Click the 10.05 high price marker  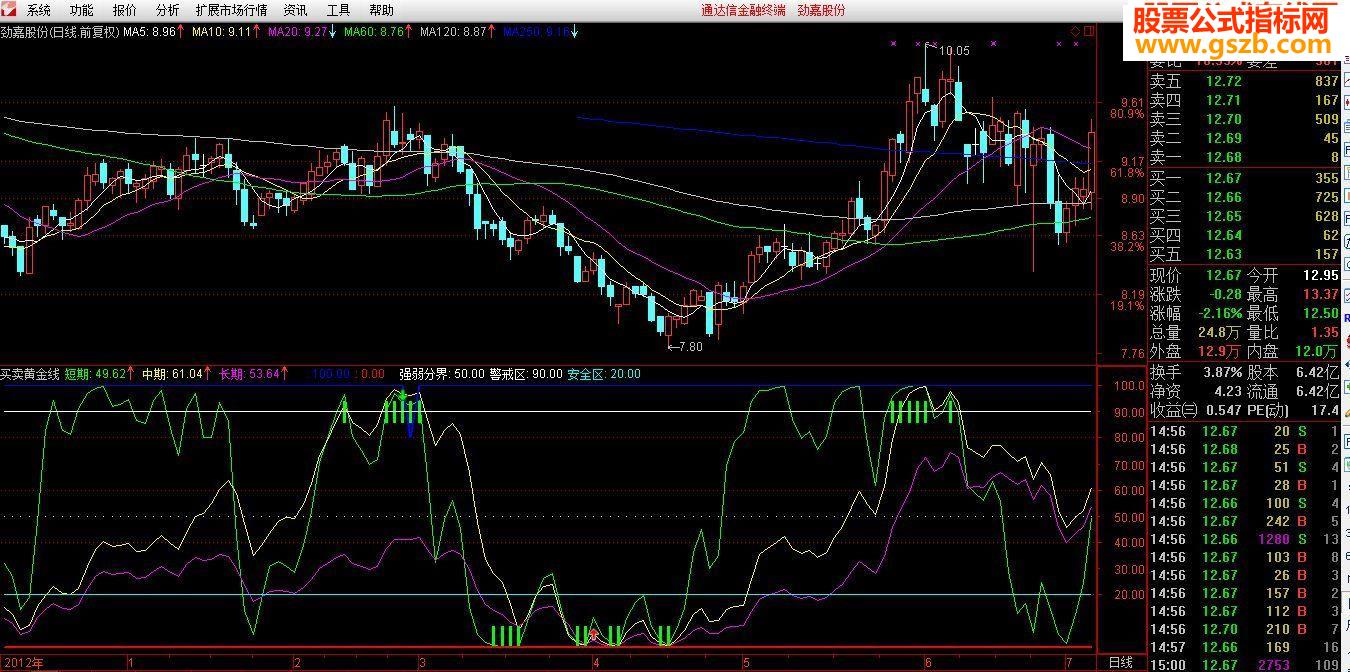pyautogui.click(x=954, y=50)
